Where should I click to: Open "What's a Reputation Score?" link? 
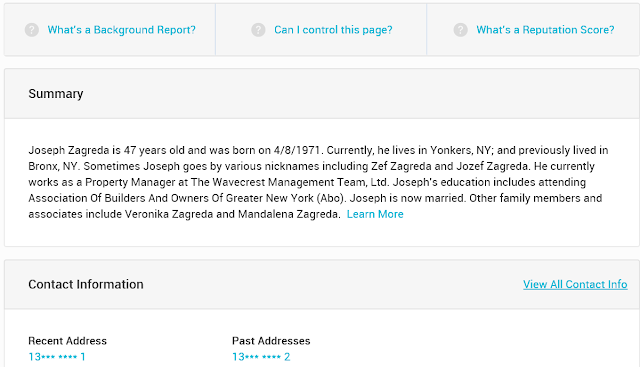coord(545,30)
